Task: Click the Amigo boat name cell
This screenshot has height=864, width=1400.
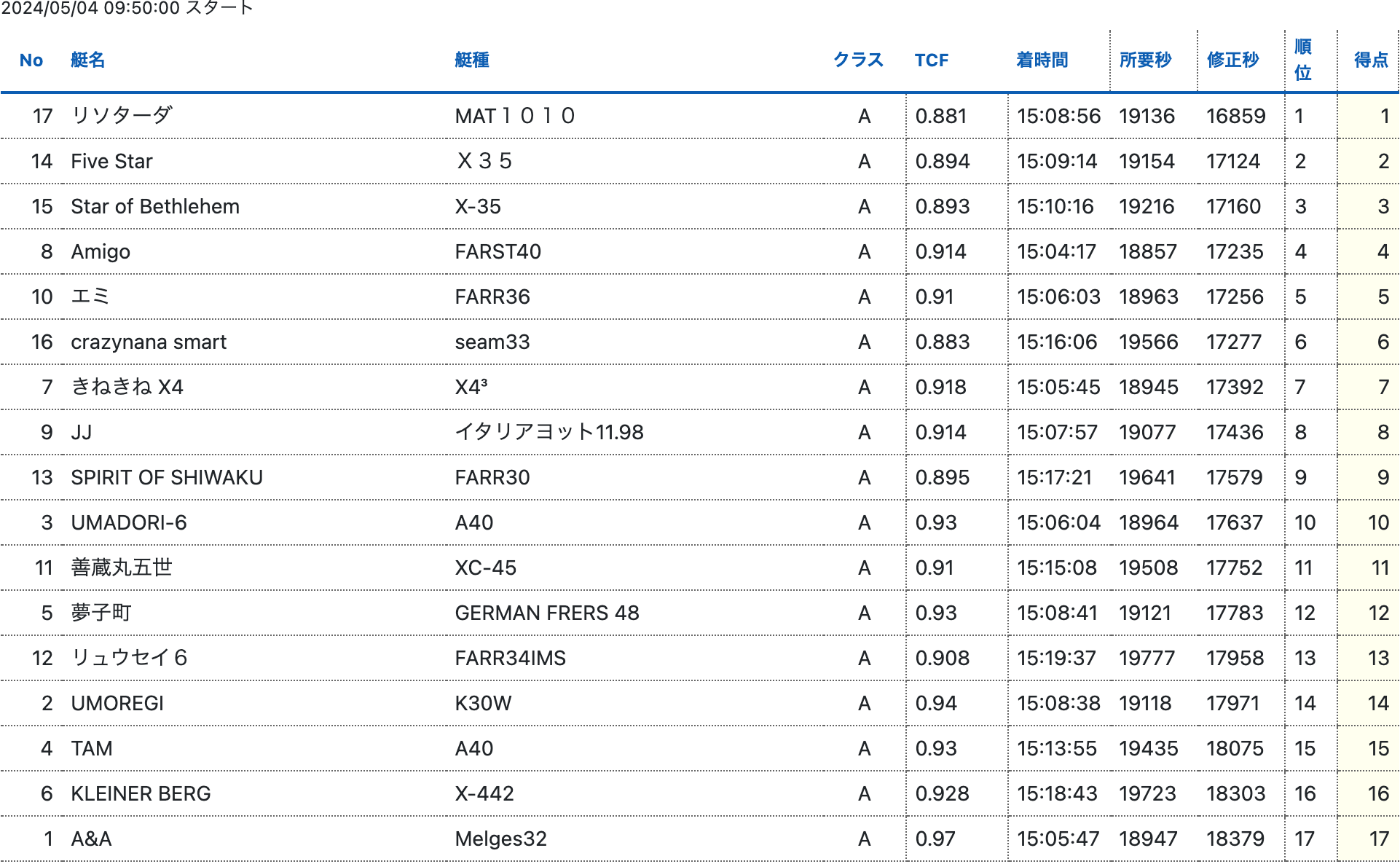Action: [101, 251]
